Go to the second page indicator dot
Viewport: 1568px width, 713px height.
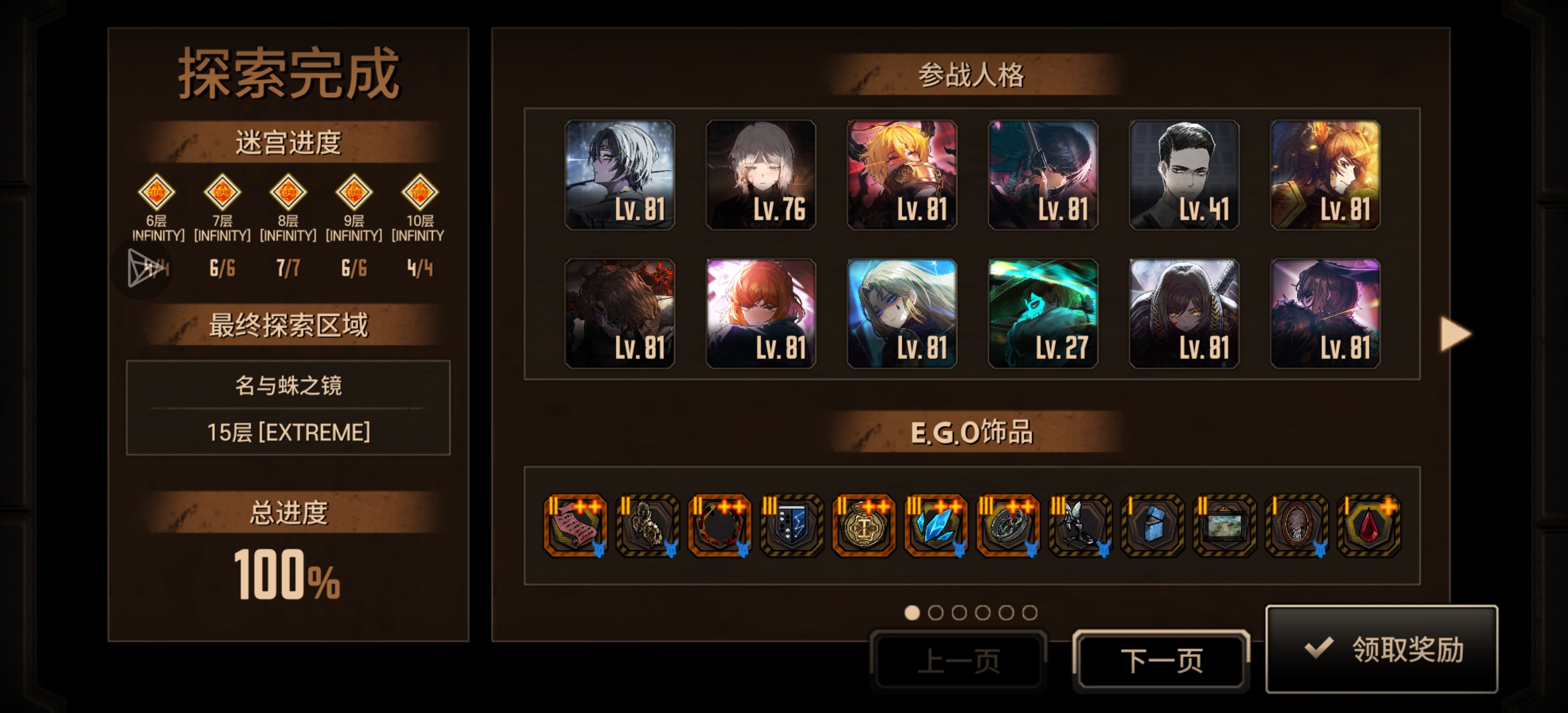[935, 613]
